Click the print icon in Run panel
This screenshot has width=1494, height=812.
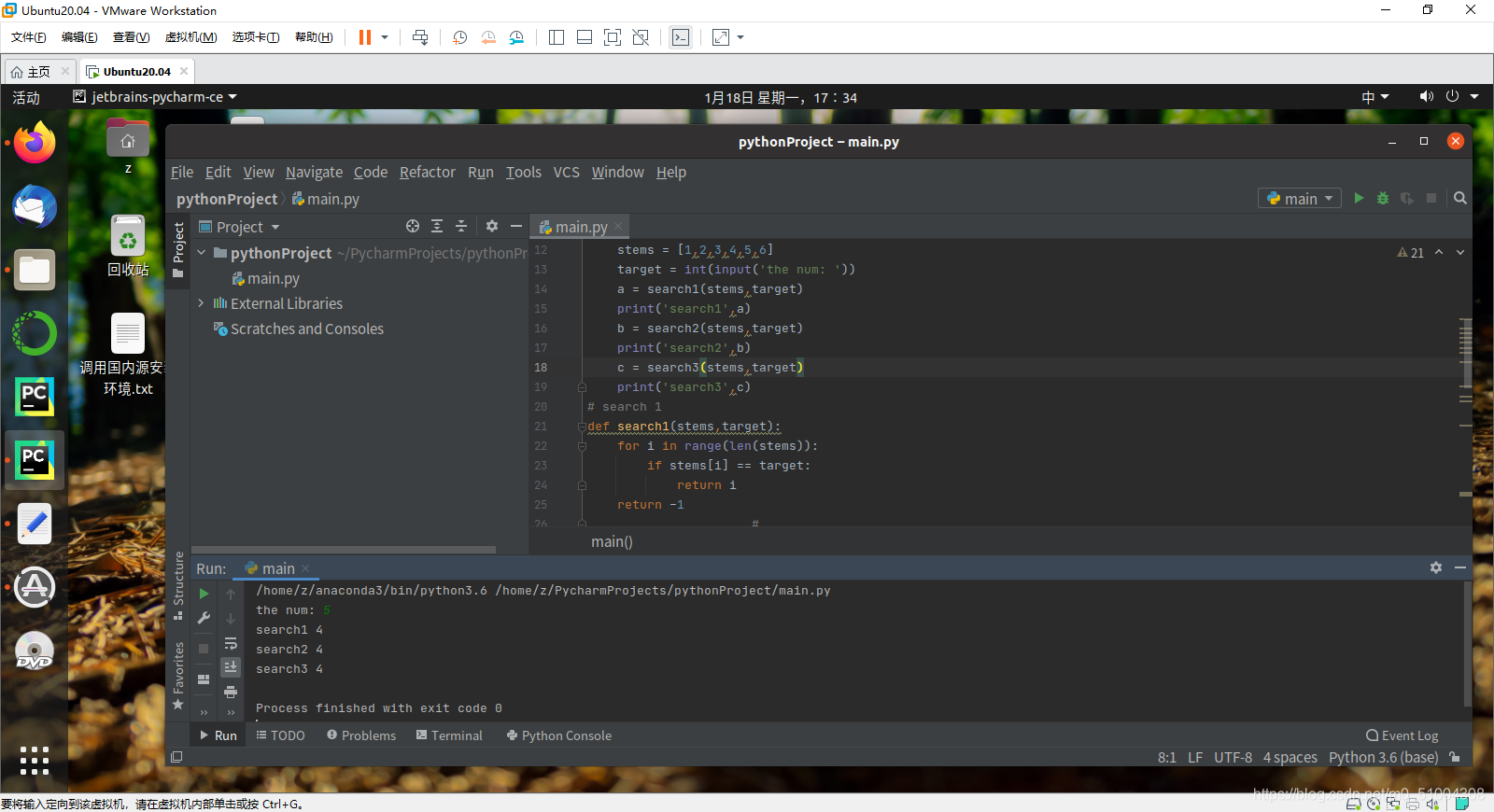[231, 692]
